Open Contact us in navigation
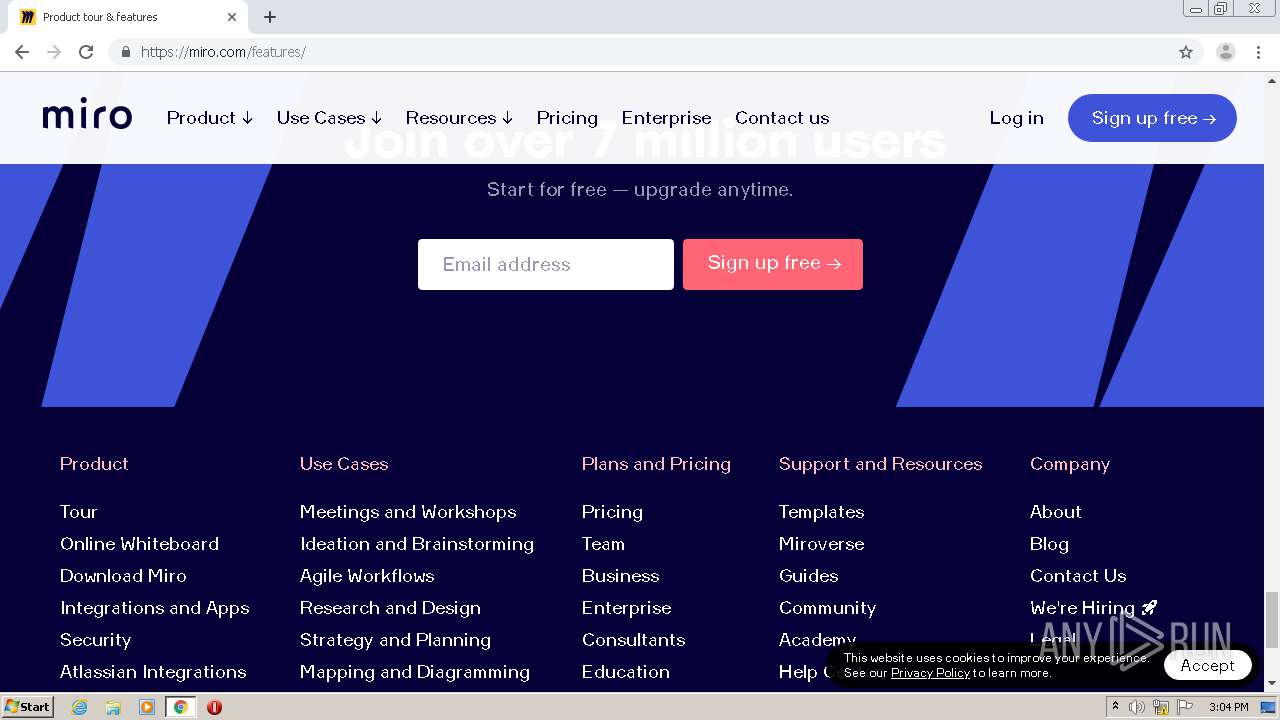The width and height of the screenshot is (1280, 720). pos(782,118)
